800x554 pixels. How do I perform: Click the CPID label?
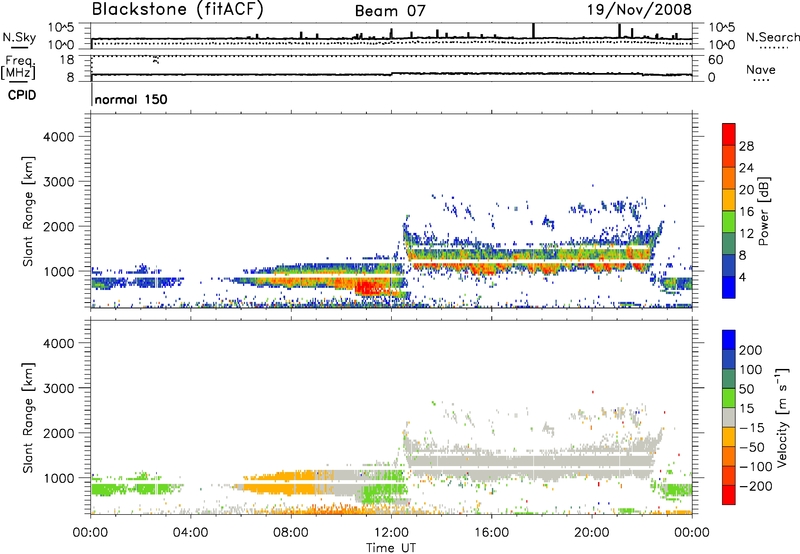[x=22, y=95]
